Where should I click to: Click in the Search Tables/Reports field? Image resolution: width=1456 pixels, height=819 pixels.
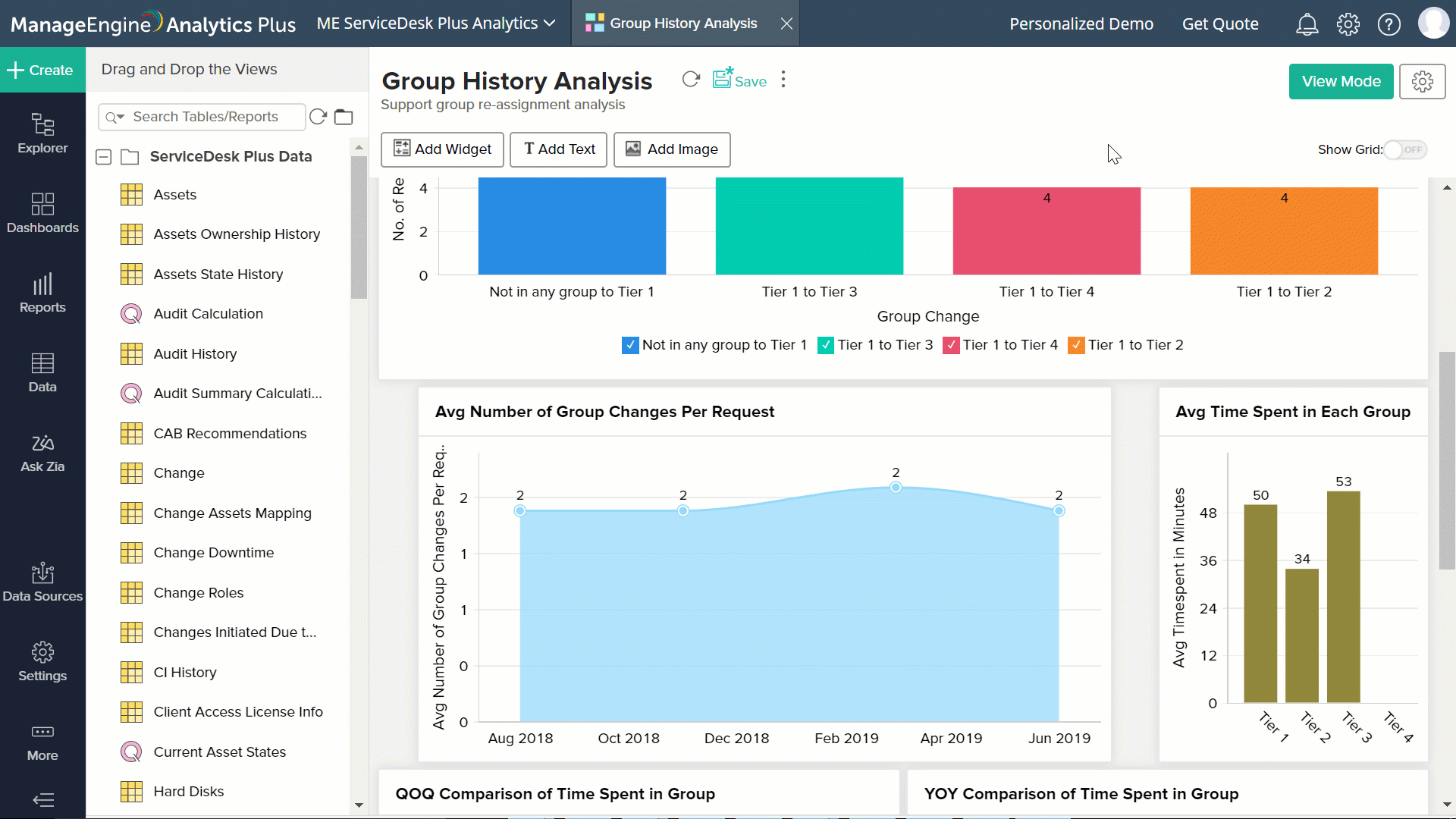[205, 116]
